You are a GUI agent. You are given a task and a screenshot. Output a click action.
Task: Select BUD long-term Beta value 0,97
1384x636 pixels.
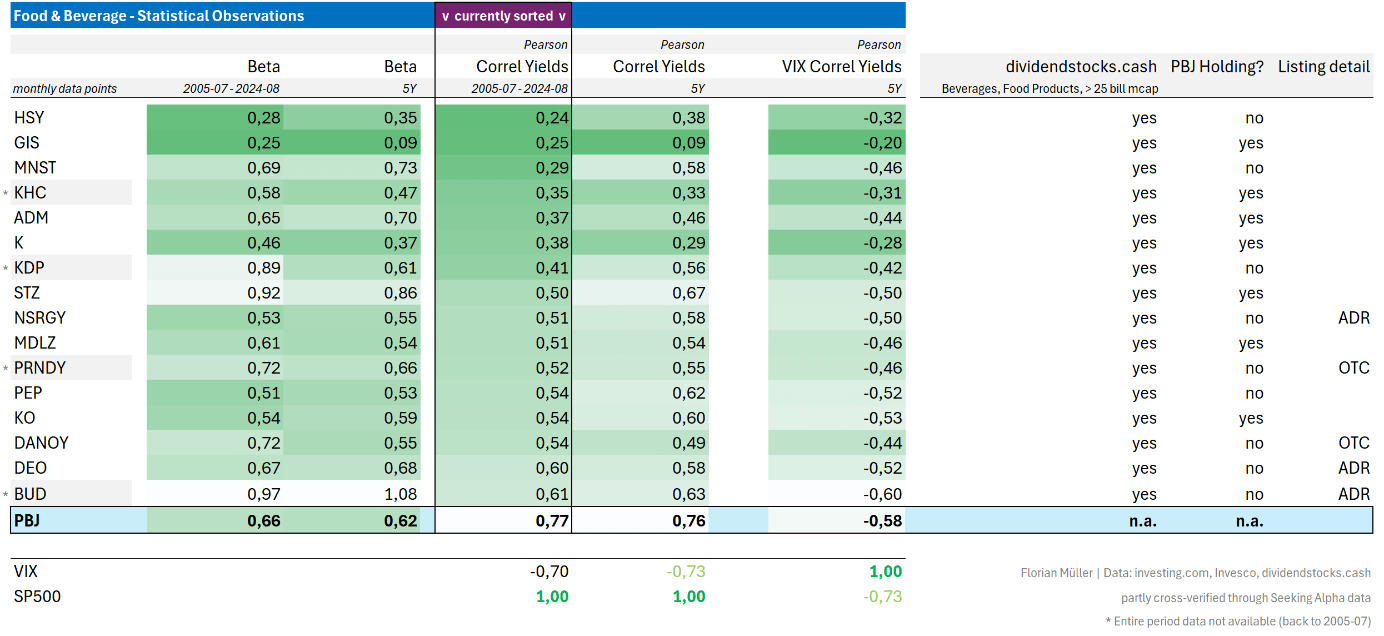tap(264, 494)
